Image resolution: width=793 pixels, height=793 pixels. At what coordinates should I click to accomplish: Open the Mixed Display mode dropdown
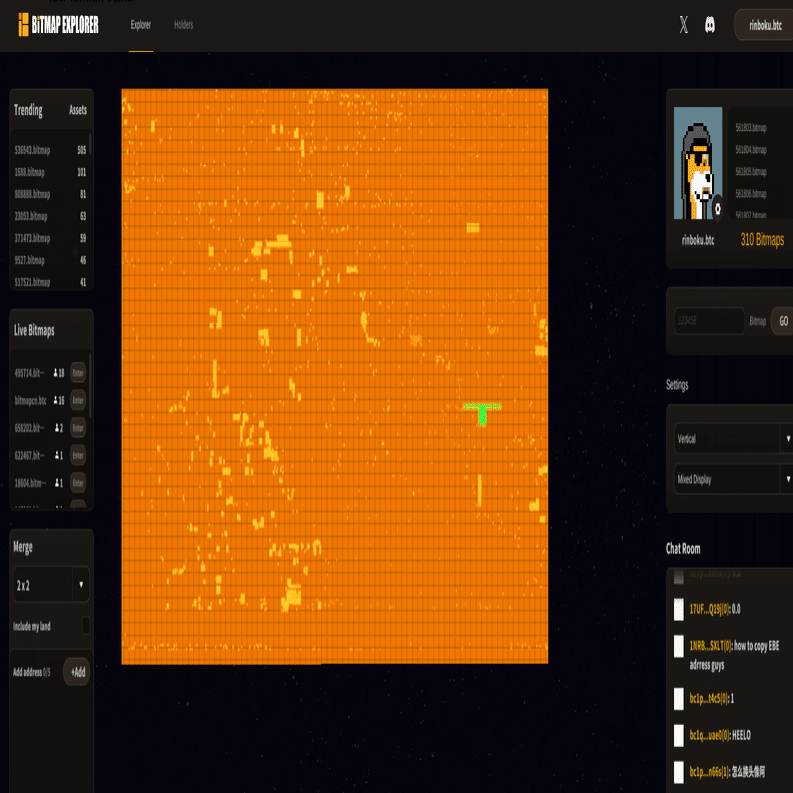[x=733, y=478]
